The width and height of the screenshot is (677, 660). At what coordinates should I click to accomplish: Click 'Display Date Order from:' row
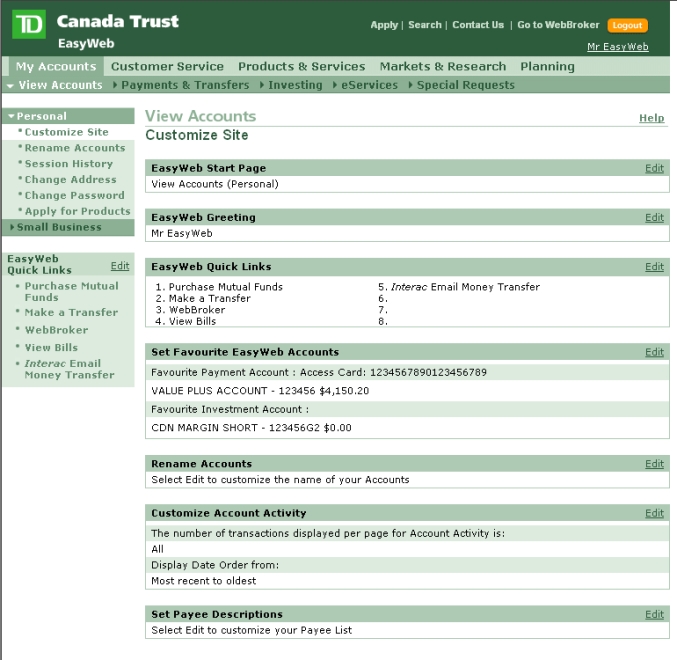coord(407,565)
